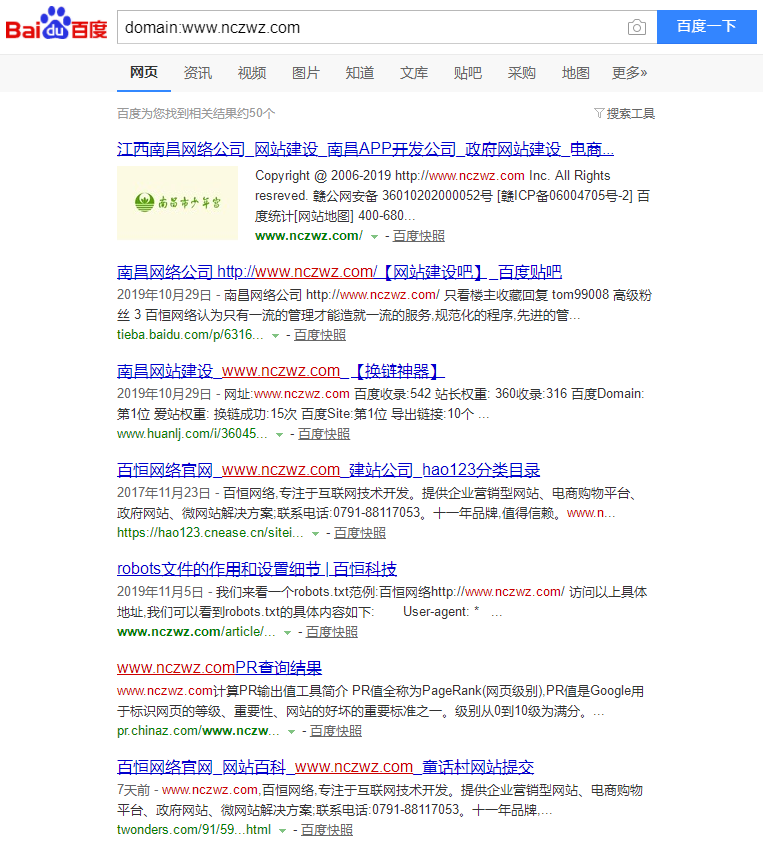Open the 采购 tab
Screen dimensions: 763x844
(x=521, y=73)
